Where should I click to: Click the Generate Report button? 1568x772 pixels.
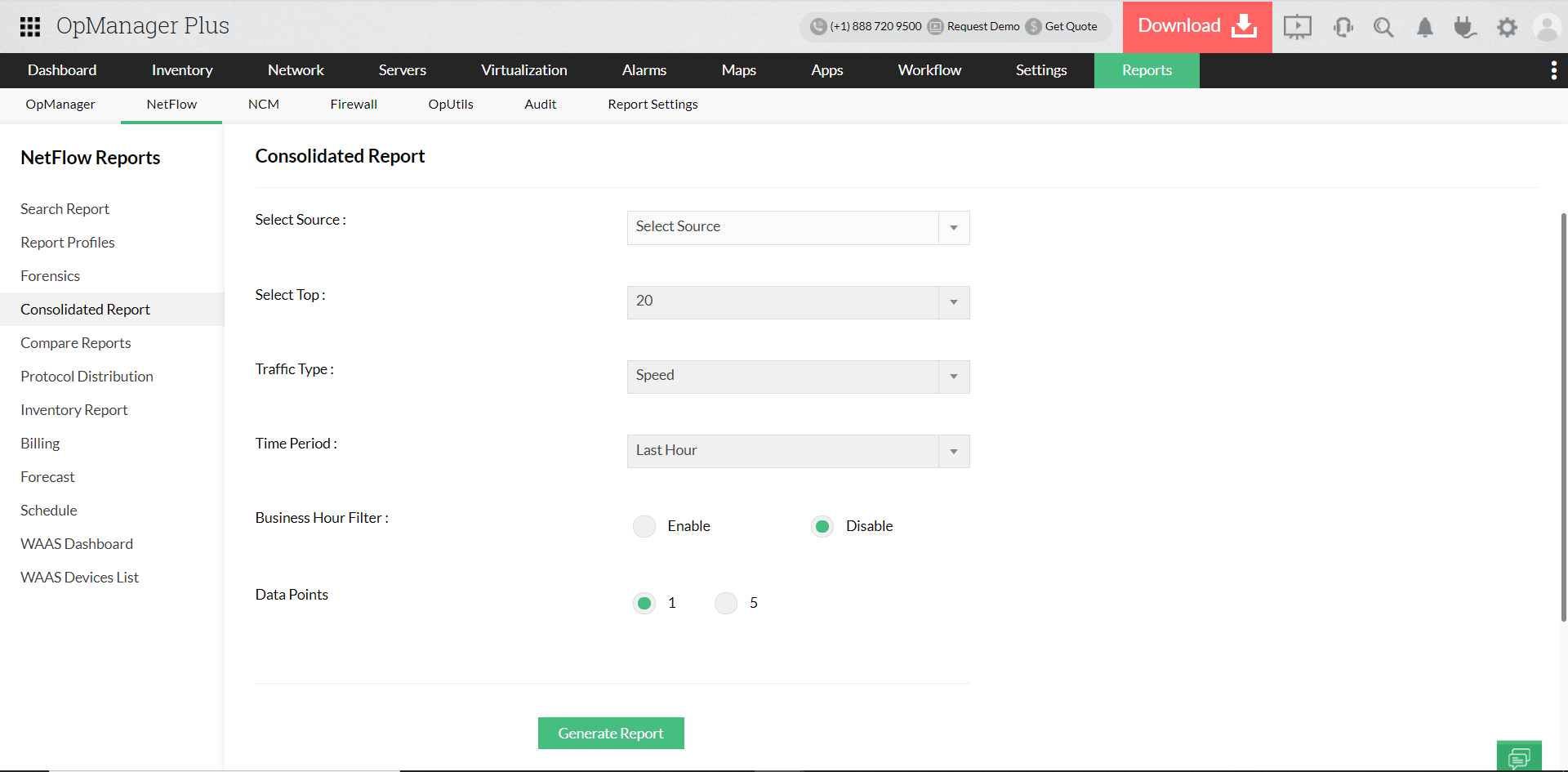611,733
